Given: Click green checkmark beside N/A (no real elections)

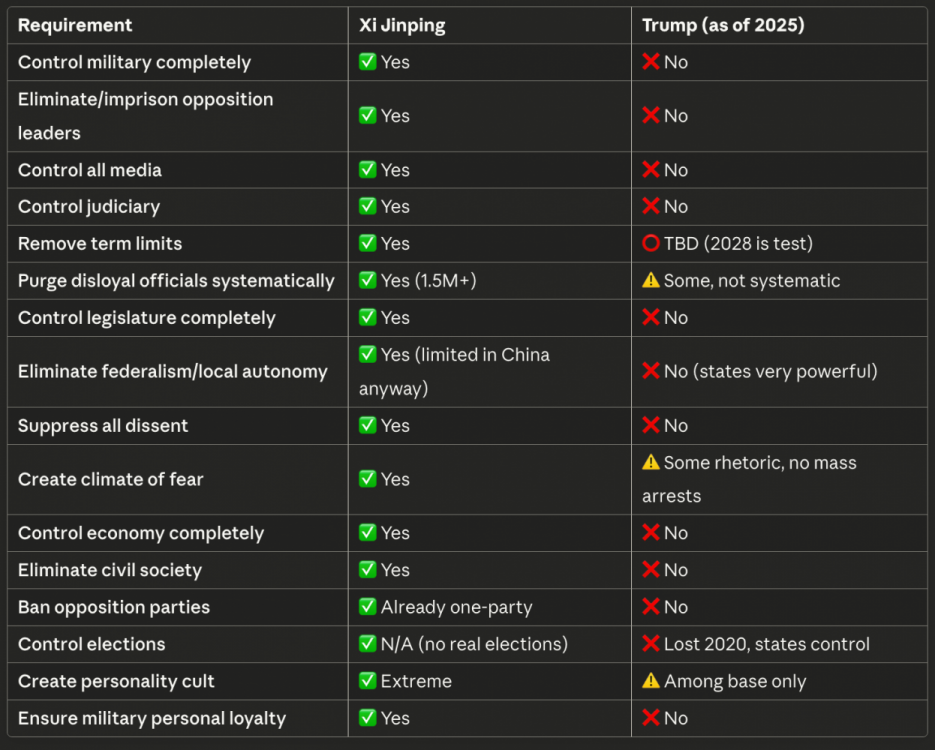Looking at the screenshot, I should pyautogui.click(x=368, y=644).
